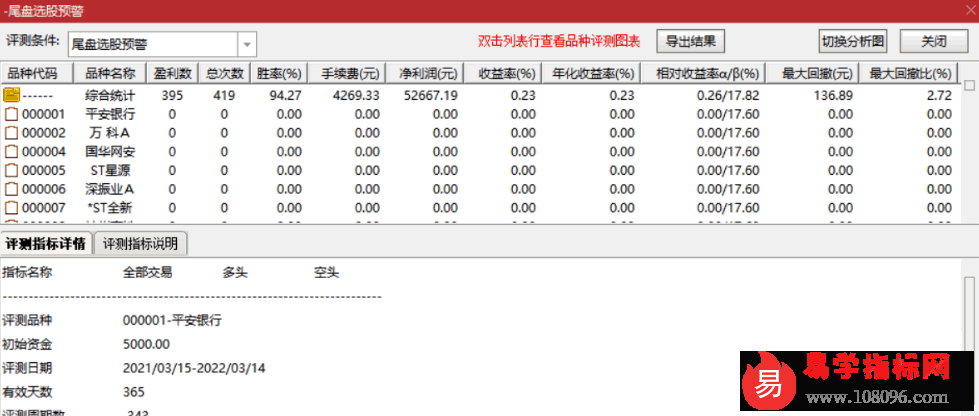The width and height of the screenshot is (979, 416).
Task: Click the 最大回撤比(%) column header
Action: click(910, 74)
